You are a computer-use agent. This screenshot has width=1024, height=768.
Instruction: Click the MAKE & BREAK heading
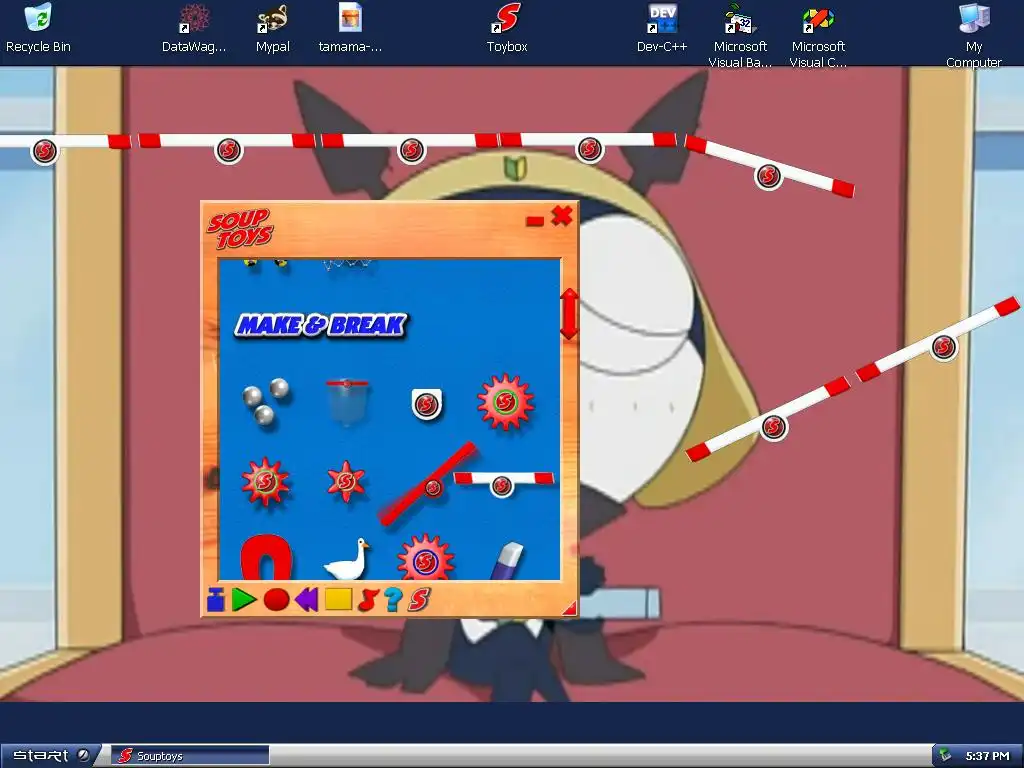click(x=321, y=325)
